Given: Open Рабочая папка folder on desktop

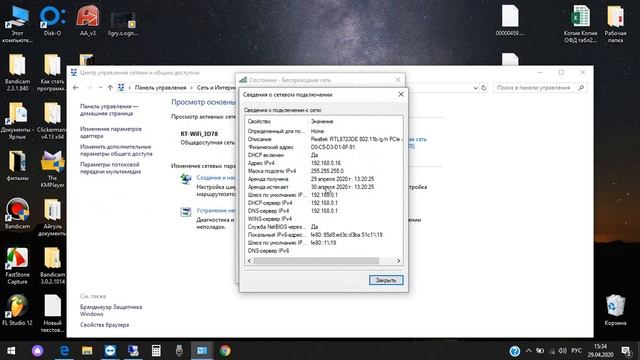Looking at the screenshot, I should [x=615, y=24].
